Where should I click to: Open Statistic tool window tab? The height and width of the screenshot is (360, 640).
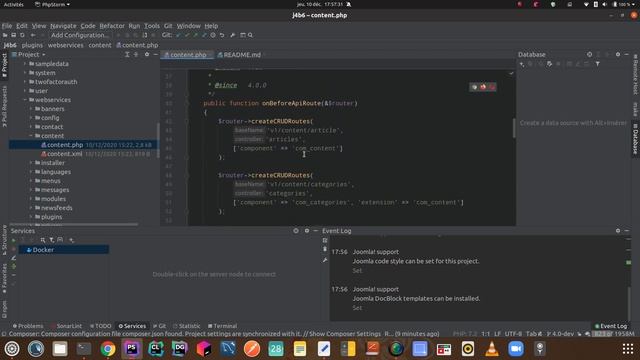(x=187, y=326)
